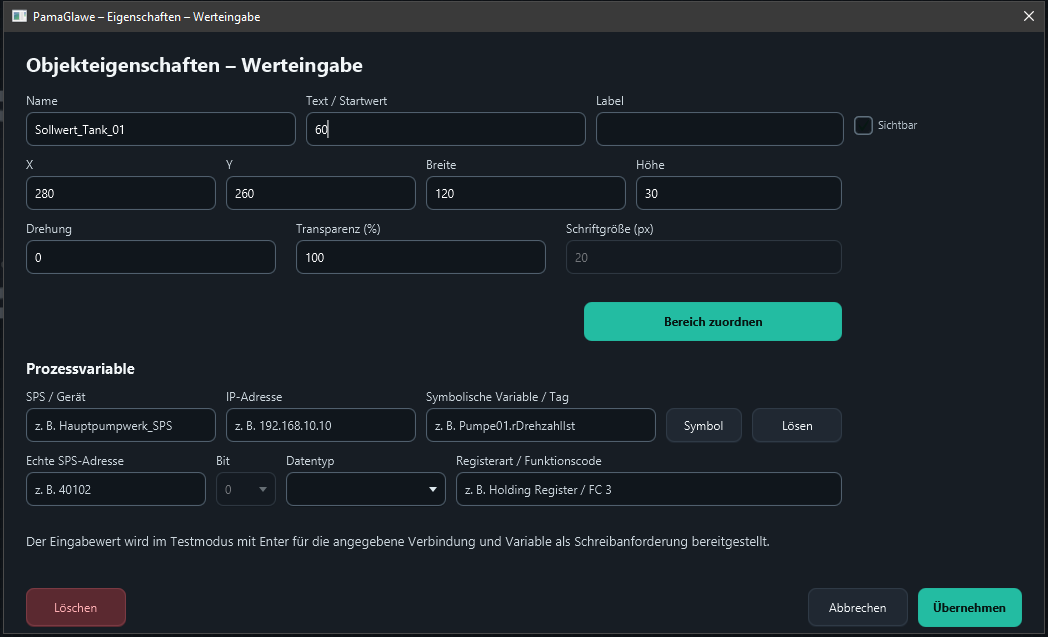
Task: Select the empty Label input field
Action: click(719, 129)
